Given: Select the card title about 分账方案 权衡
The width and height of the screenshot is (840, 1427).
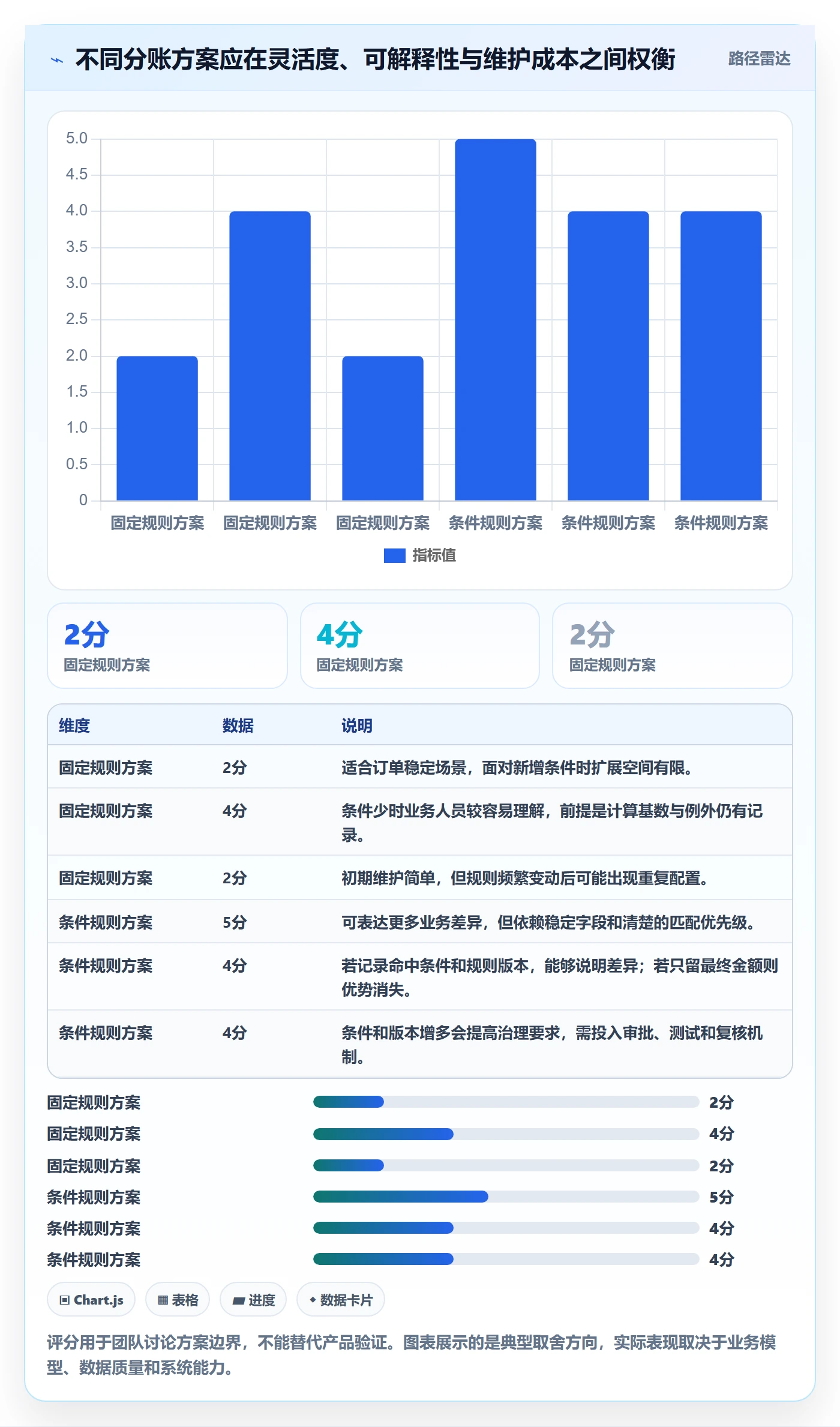Looking at the screenshot, I should point(375,59).
